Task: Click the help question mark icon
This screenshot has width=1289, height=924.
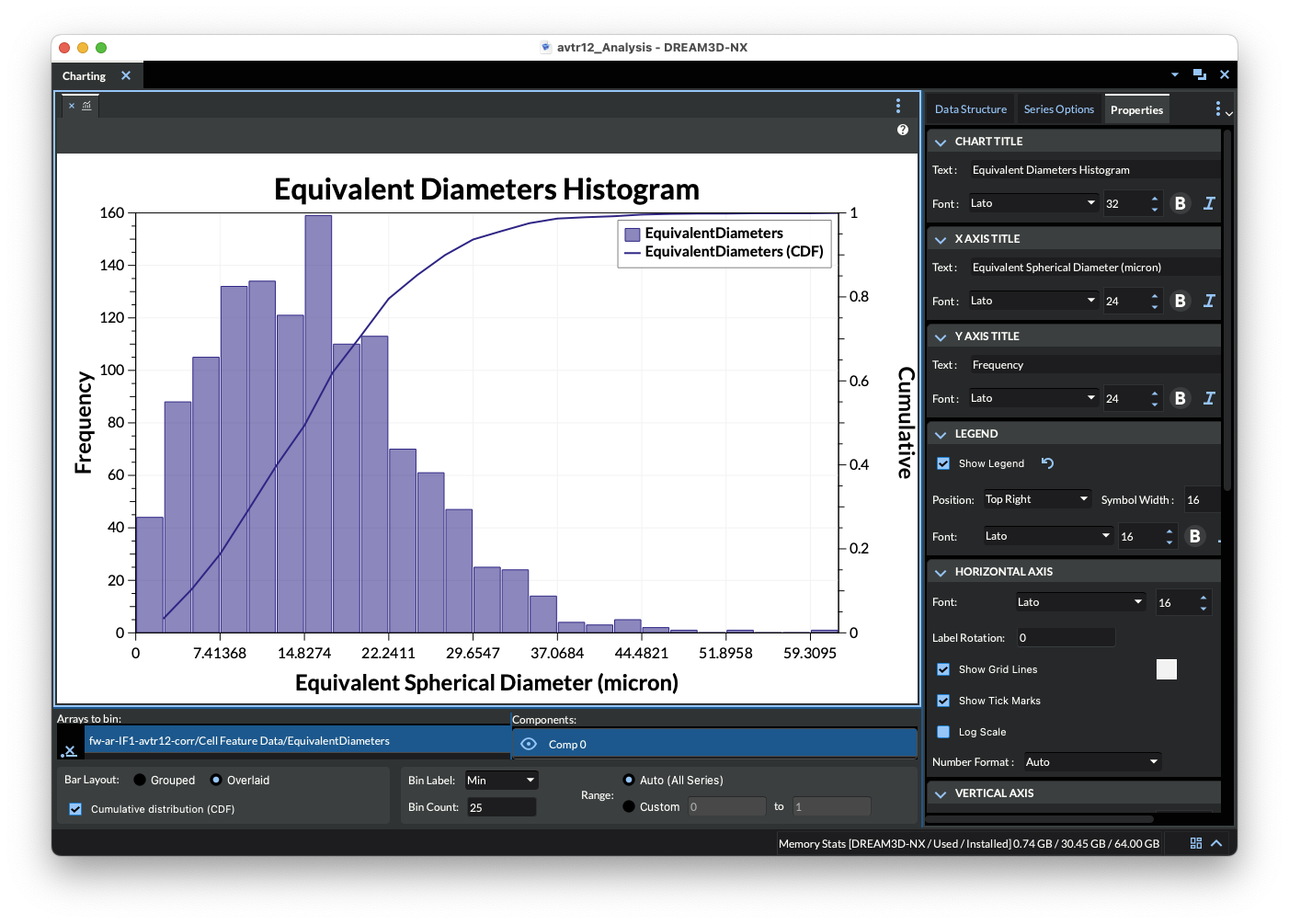Action: click(x=903, y=130)
